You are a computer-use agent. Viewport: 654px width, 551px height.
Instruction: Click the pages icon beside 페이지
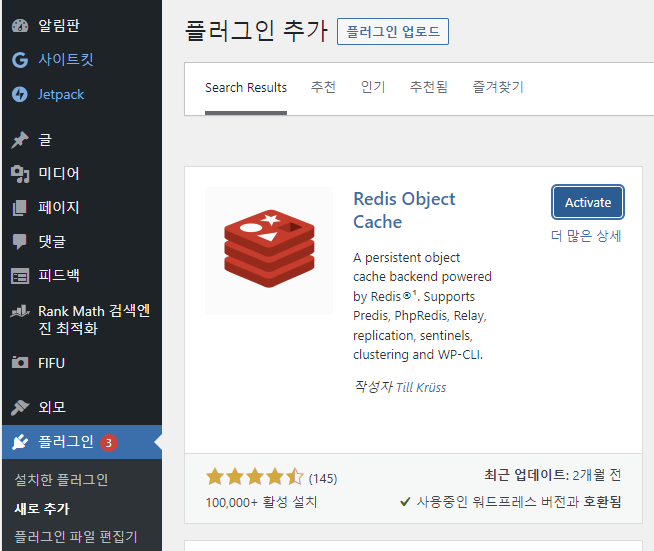[20, 208]
